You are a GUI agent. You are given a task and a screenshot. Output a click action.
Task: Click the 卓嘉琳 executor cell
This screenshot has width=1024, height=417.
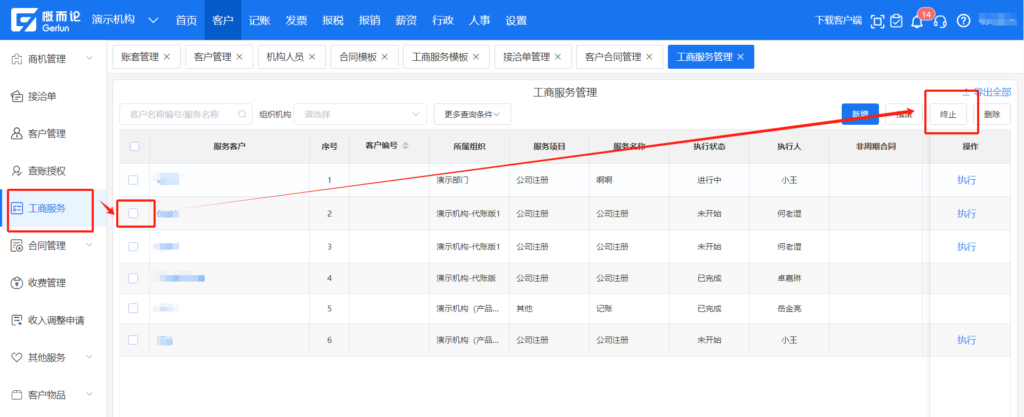point(789,278)
